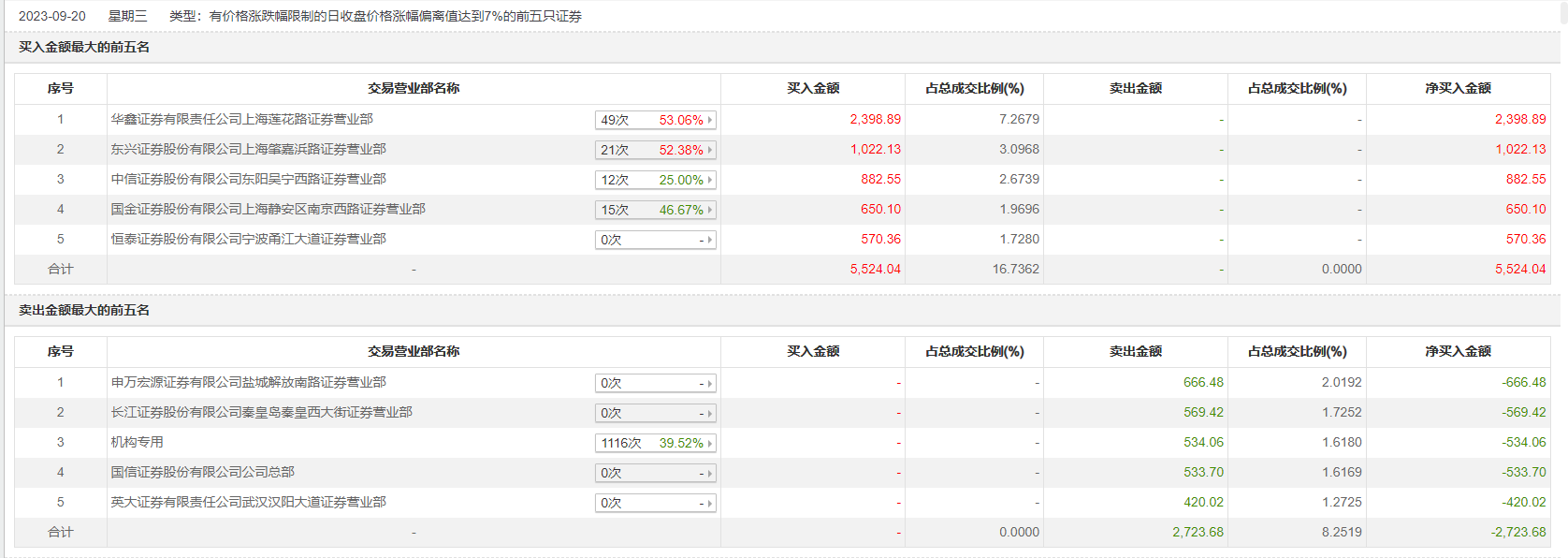1568x558 pixels.
Task: Click 合计 label in buy table
Action: click(60, 269)
